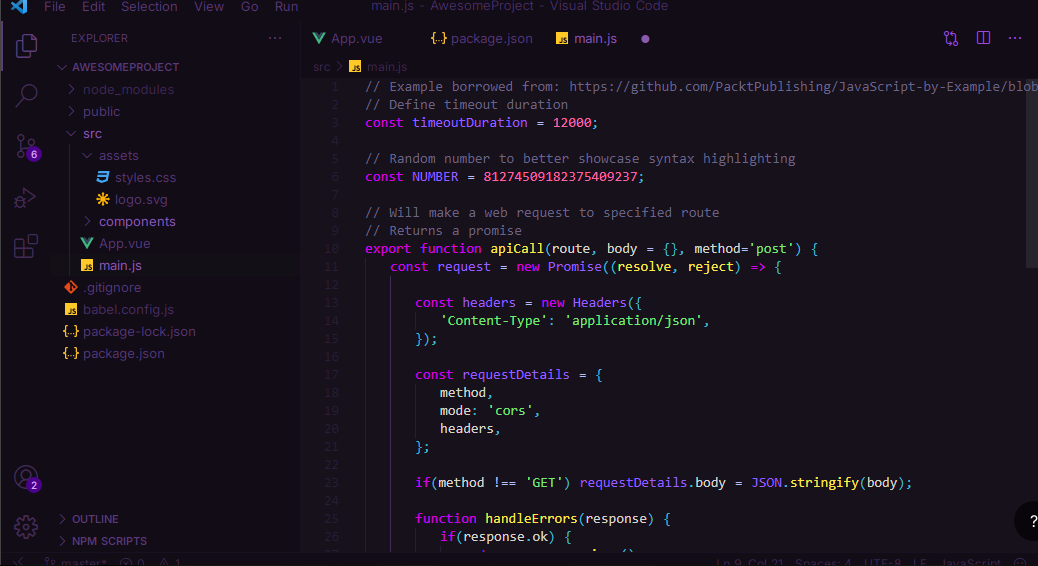Image resolution: width=1038 pixels, height=566 pixels.
Task: Open package-lock.json in explorer
Action: tap(139, 331)
